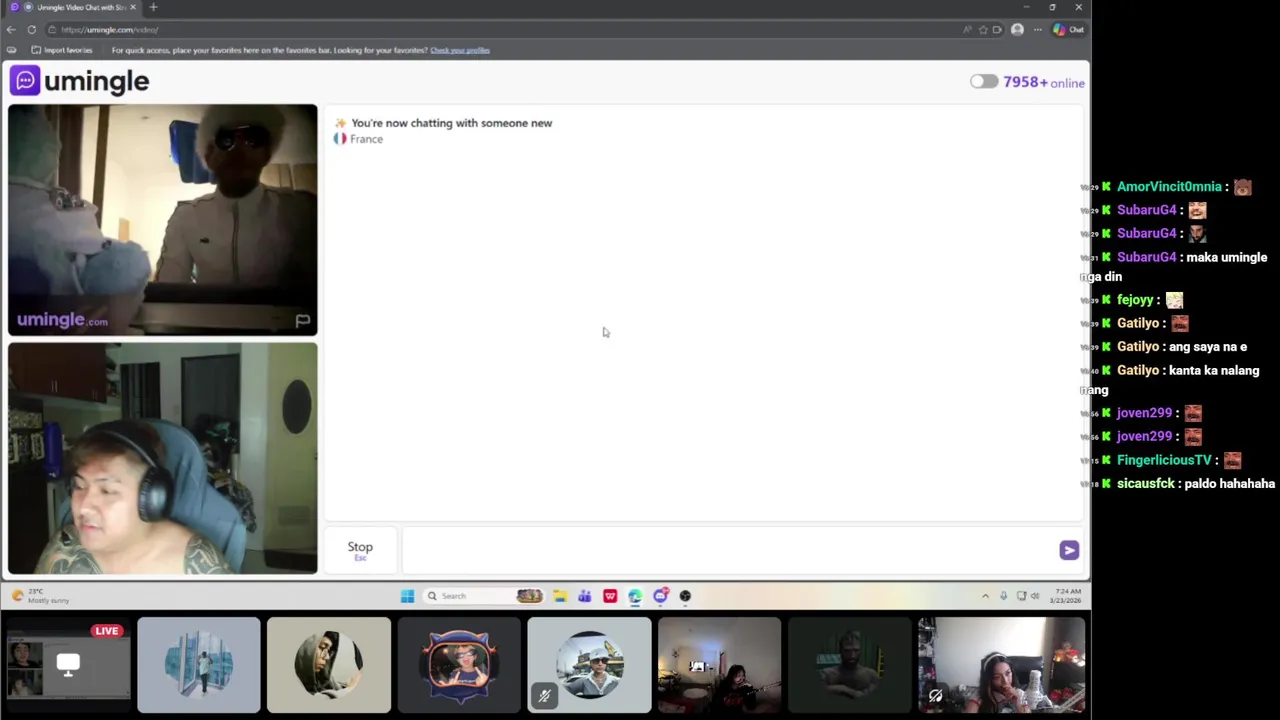1280x720 pixels.
Task: Select the drum room camera participant
Action: (x=719, y=665)
